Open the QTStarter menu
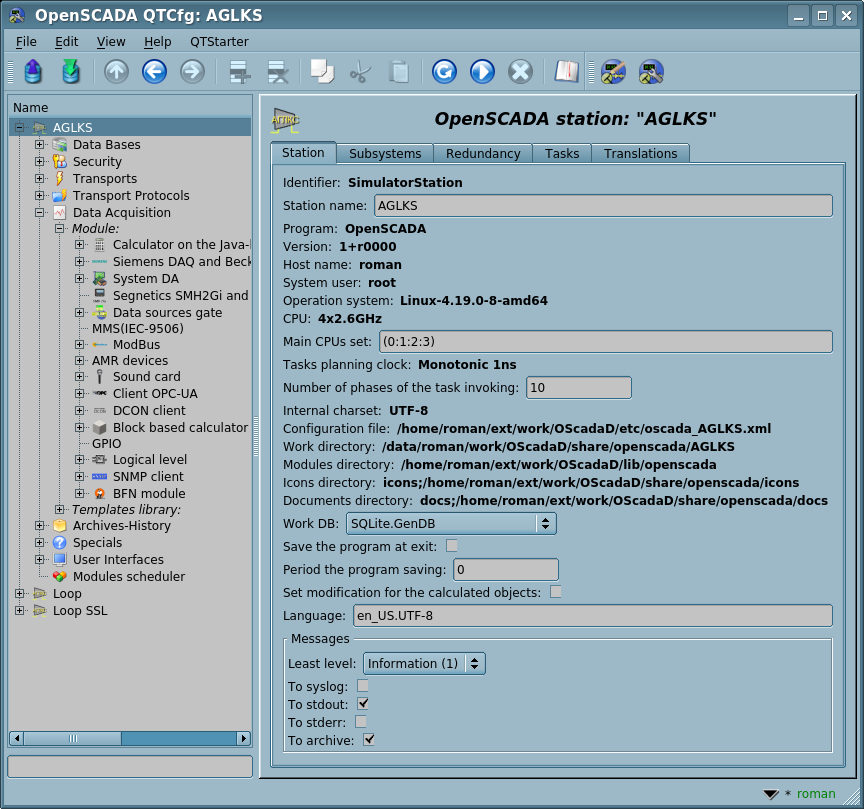The width and height of the screenshot is (864, 809). click(x=219, y=42)
